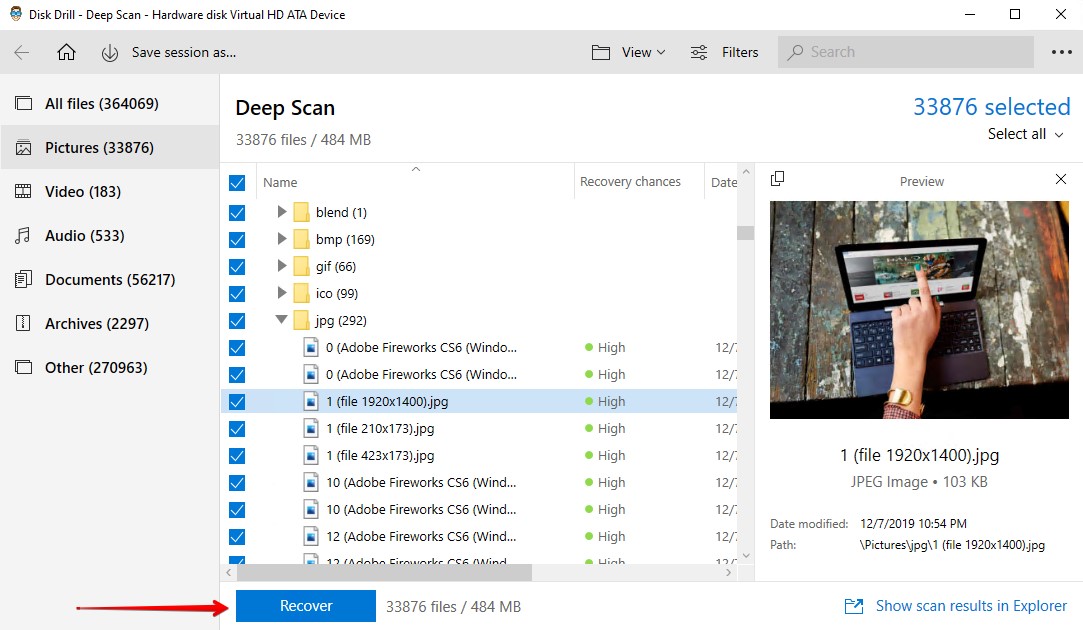Expand the gif (66) folder
The image size is (1083, 630).
pyautogui.click(x=281, y=265)
